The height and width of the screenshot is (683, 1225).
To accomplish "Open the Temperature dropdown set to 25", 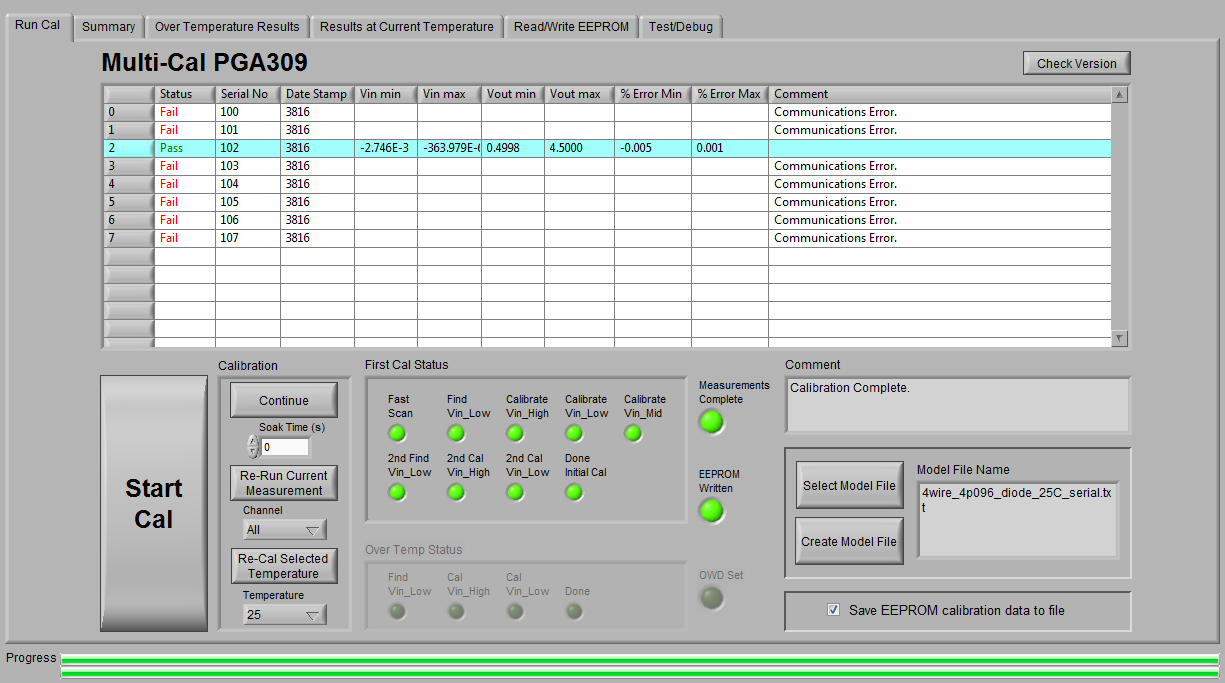I will 284,615.
